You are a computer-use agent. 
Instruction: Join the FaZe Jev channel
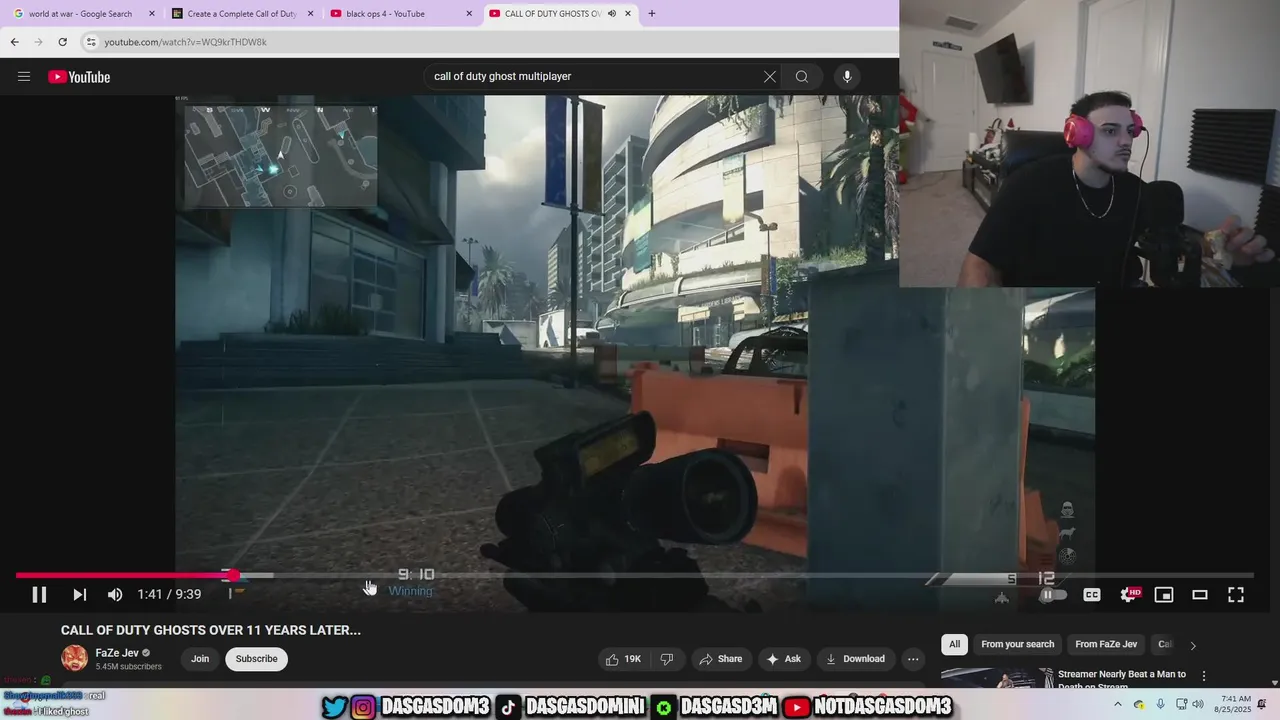click(200, 659)
